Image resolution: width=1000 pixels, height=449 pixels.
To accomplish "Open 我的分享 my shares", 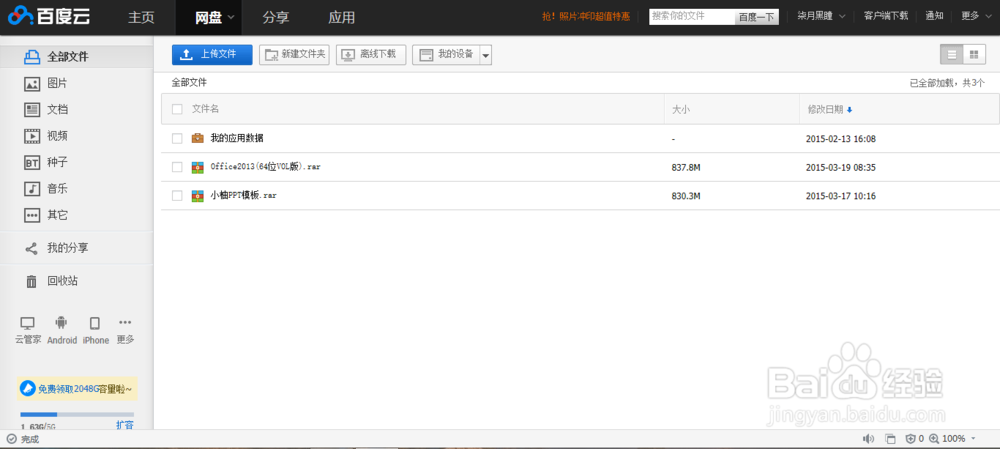I will click(67, 248).
